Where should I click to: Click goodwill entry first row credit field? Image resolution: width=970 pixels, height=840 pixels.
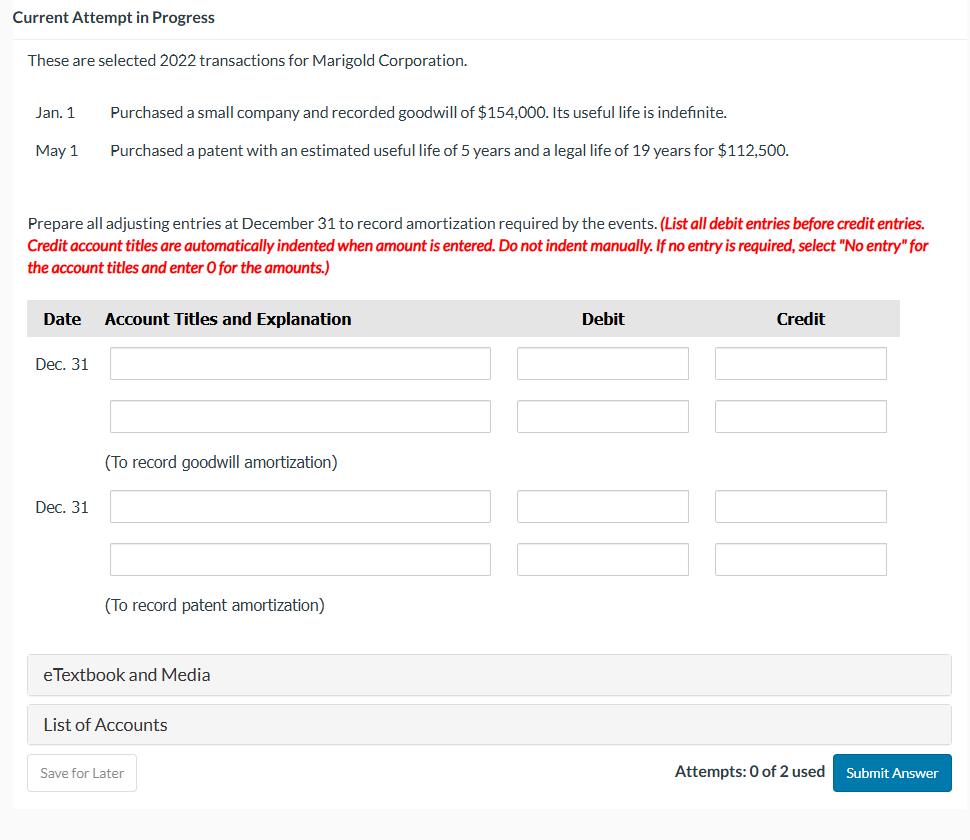point(801,364)
